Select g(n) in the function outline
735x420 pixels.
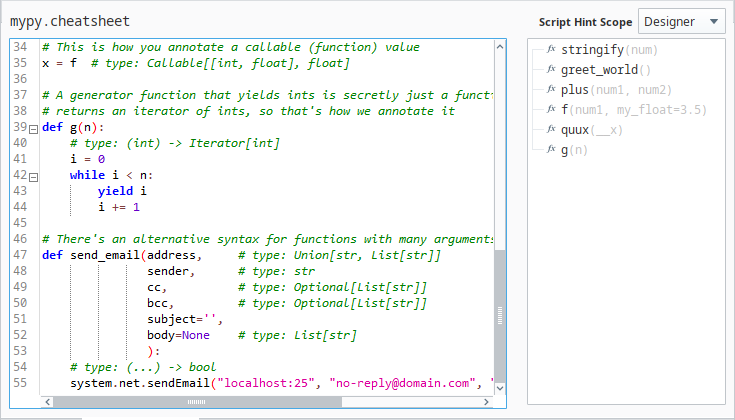pyautogui.click(x=574, y=150)
